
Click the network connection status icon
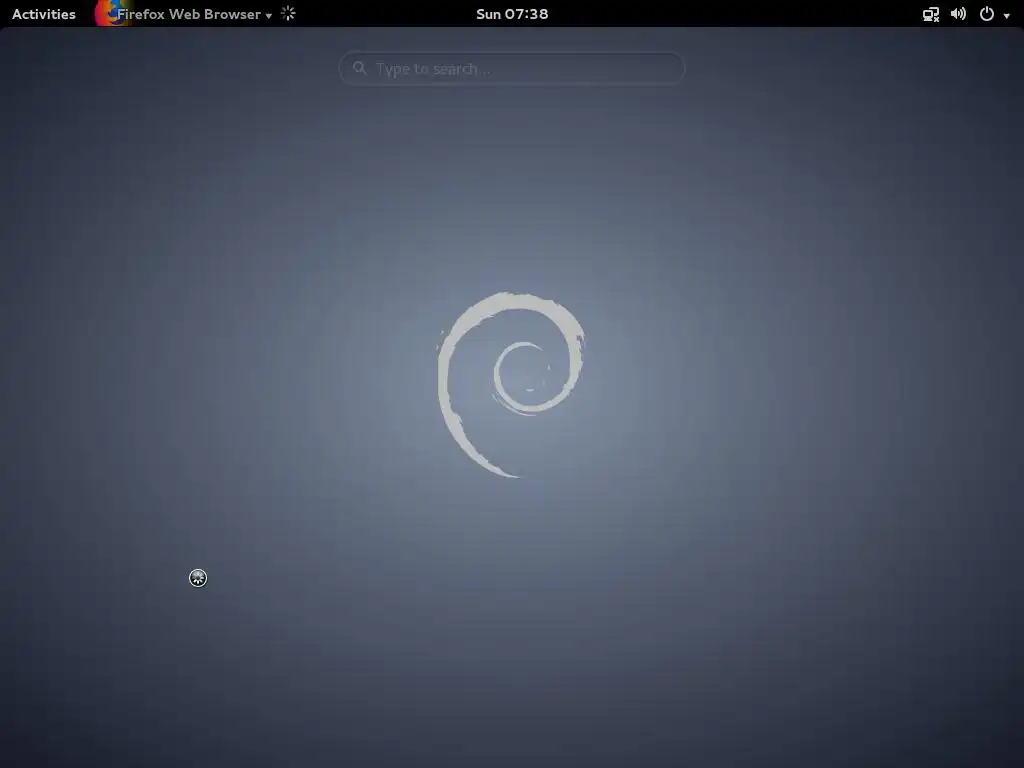tap(931, 14)
